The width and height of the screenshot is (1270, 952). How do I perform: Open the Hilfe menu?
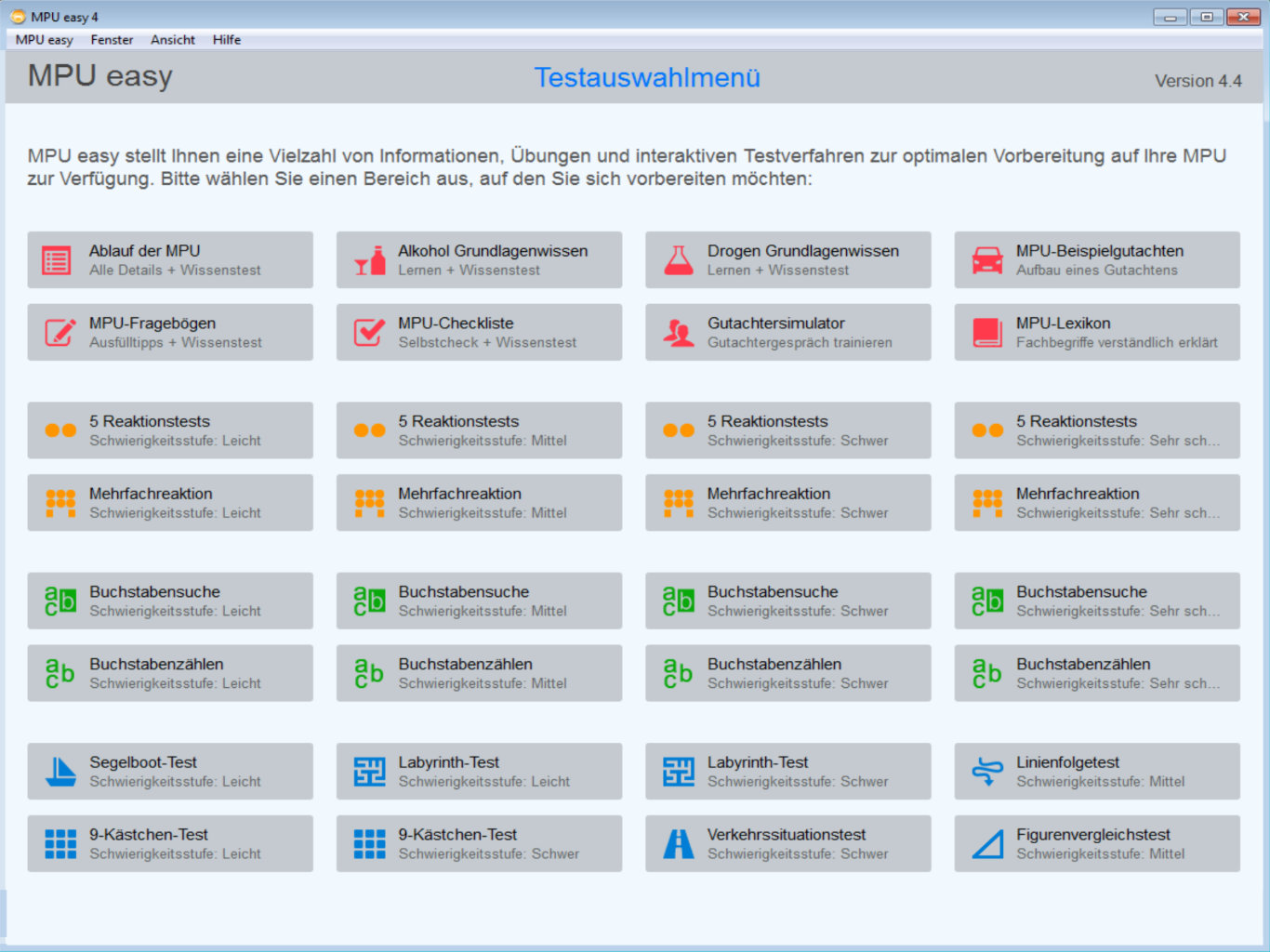pyautogui.click(x=226, y=40)
